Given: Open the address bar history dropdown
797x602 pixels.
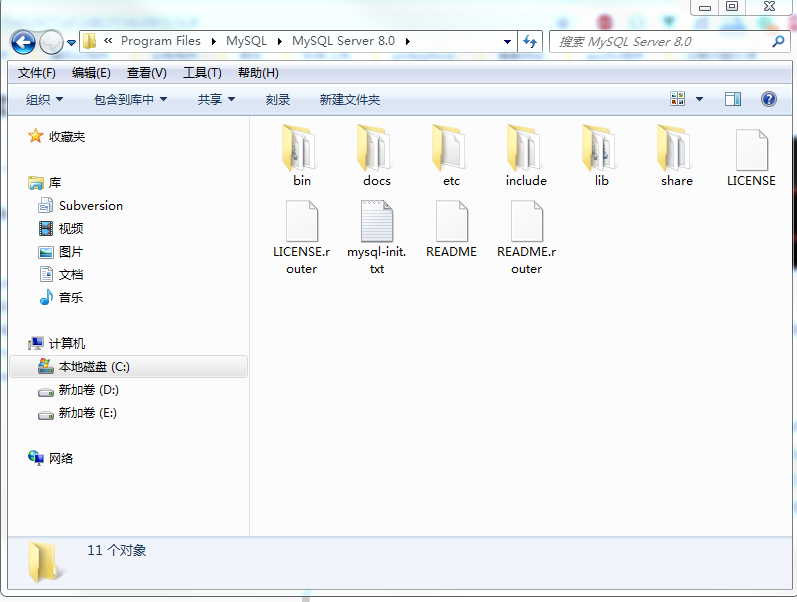Looking at the screenshot, I should click(507, 42).
